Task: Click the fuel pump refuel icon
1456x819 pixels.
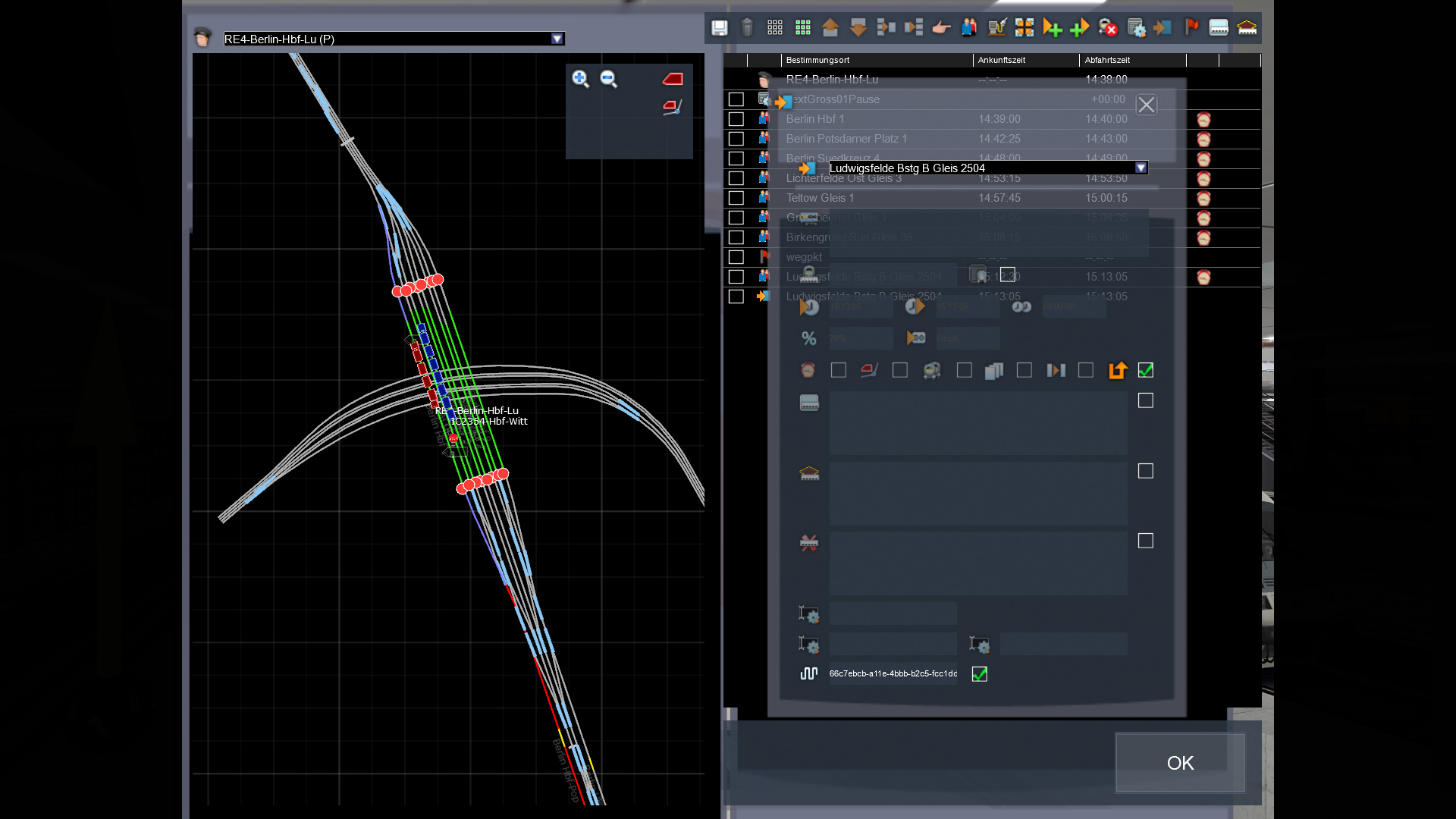Action: (x=996, y=28)
